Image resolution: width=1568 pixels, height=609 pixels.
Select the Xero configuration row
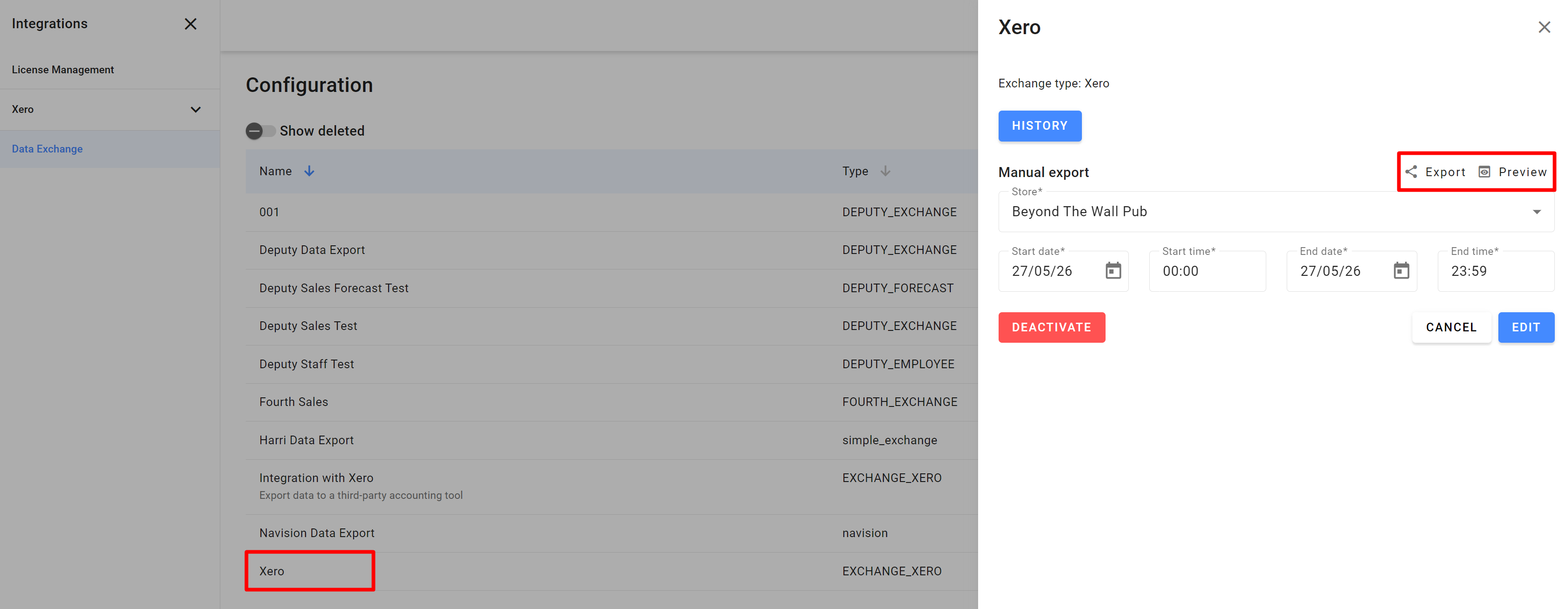[612, 571]
